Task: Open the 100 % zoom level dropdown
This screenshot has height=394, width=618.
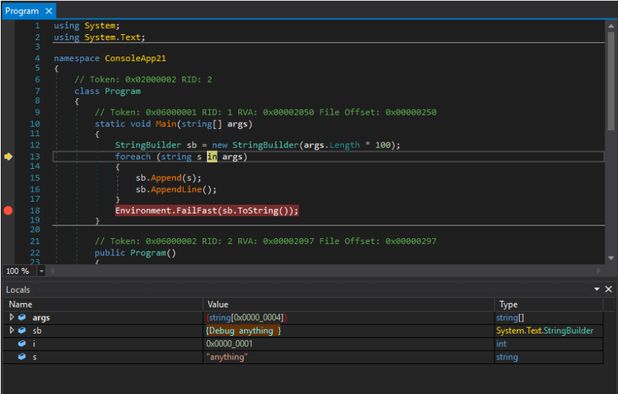Action: [41, 271]
